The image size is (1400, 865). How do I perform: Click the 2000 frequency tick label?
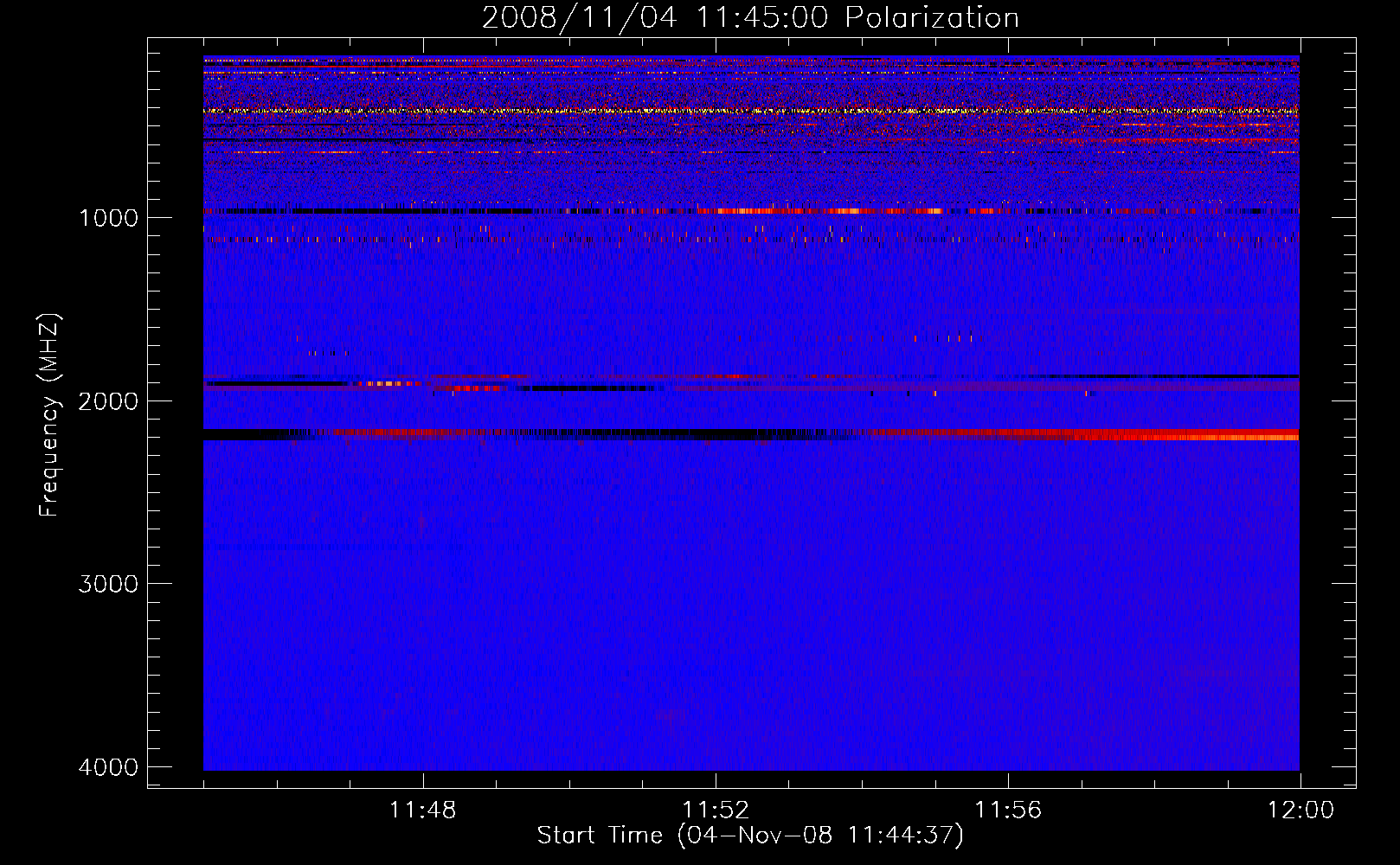click(108, 400)
